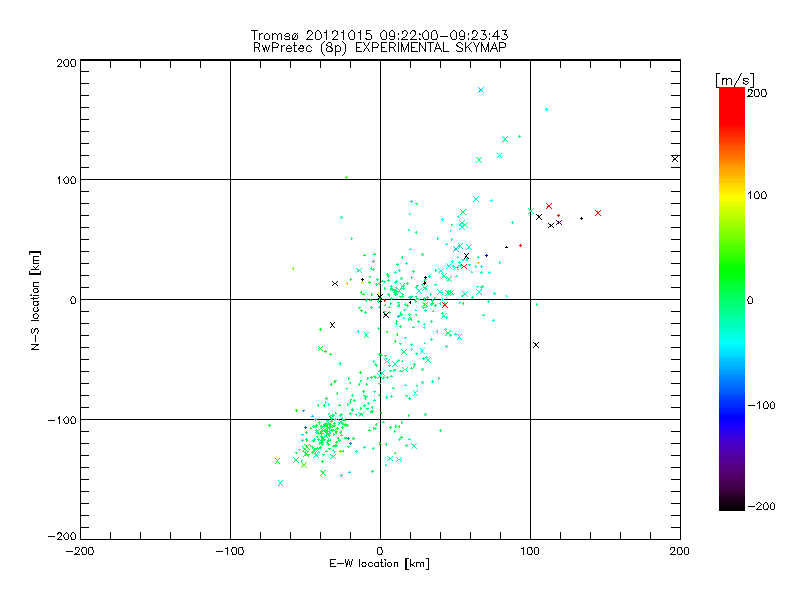
Task: Click the colorbar's '200' label
Action: coord(757,93)
